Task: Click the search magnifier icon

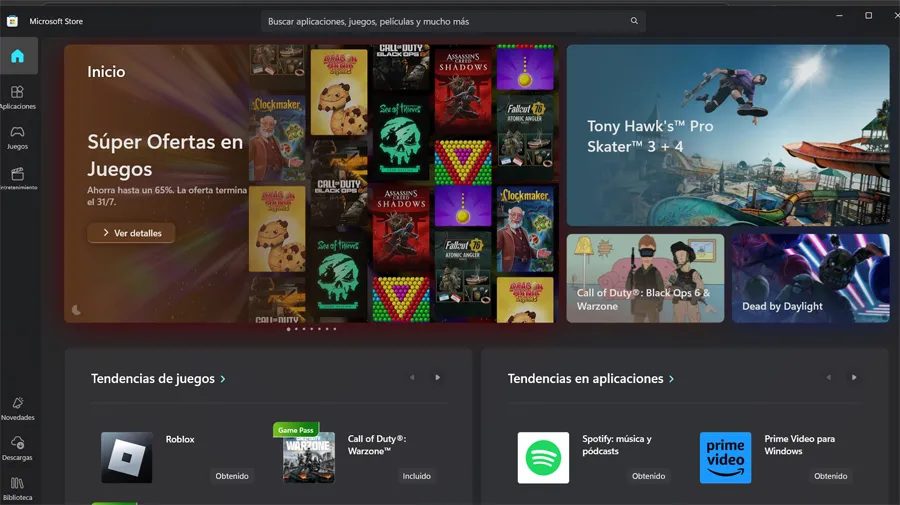Action: click(x=634, y=21)
